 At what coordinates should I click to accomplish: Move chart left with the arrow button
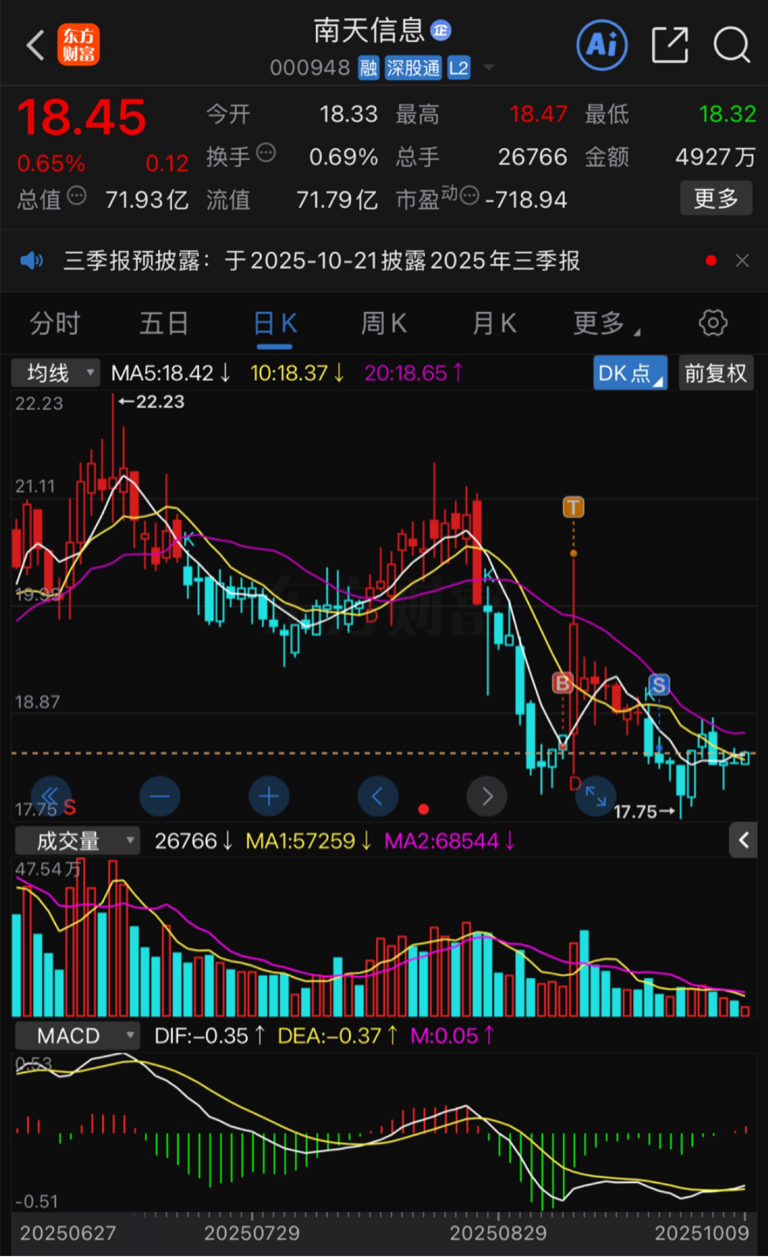(x=378, y=796)
